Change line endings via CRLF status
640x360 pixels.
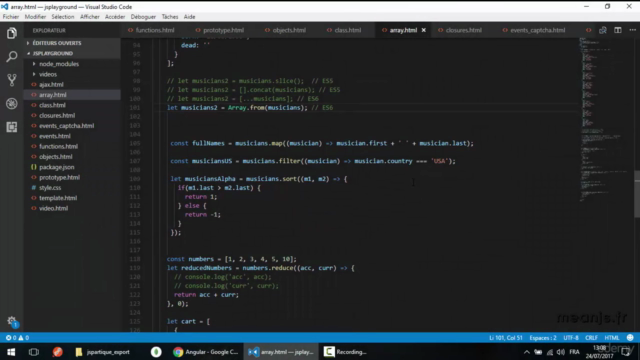pyautogui.click(x=591, y=338)
